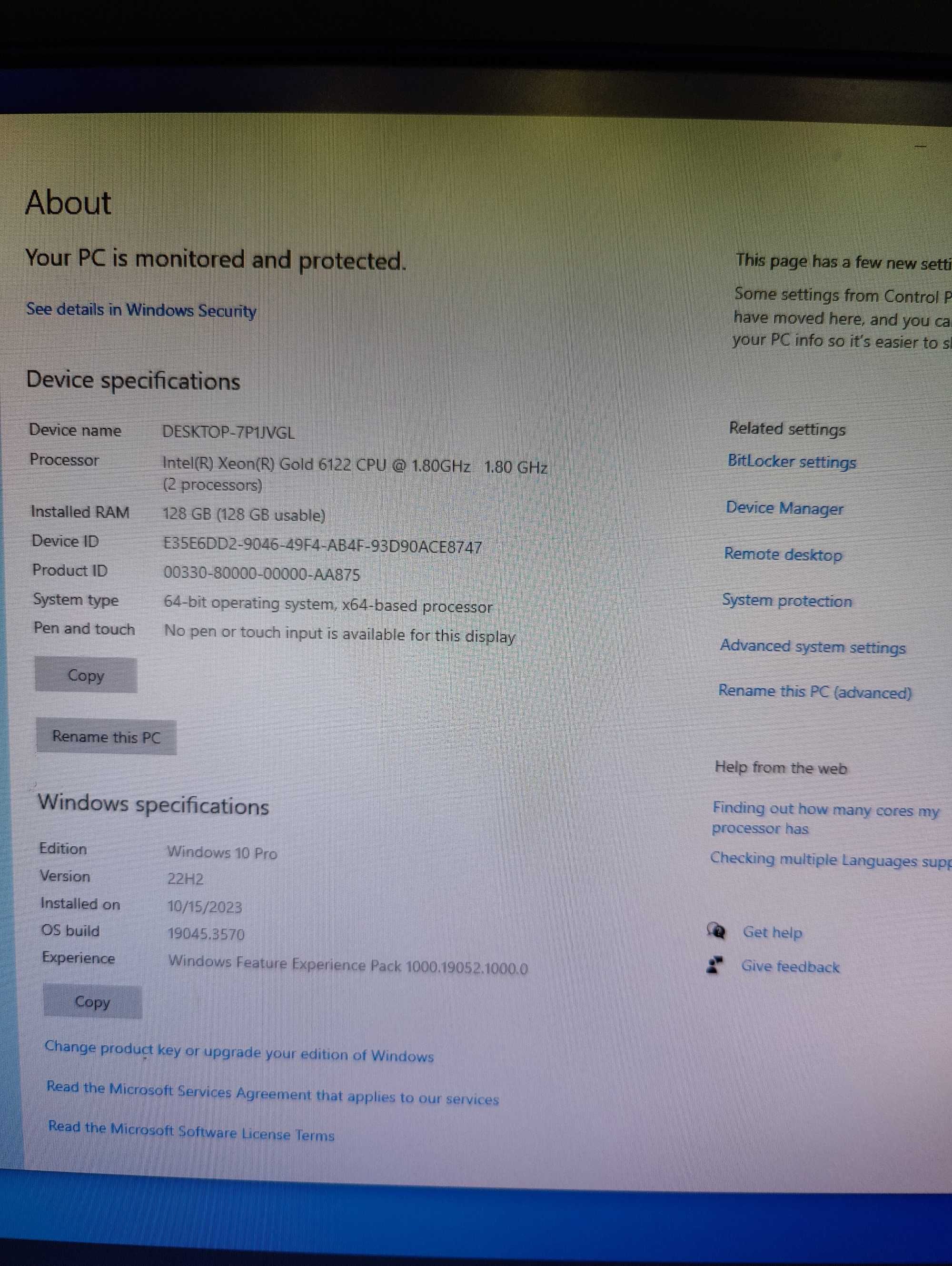This screenshot has height=1266, width=952.
Task: Open Checking multiple Languages support link
Action: click(831, 860)
